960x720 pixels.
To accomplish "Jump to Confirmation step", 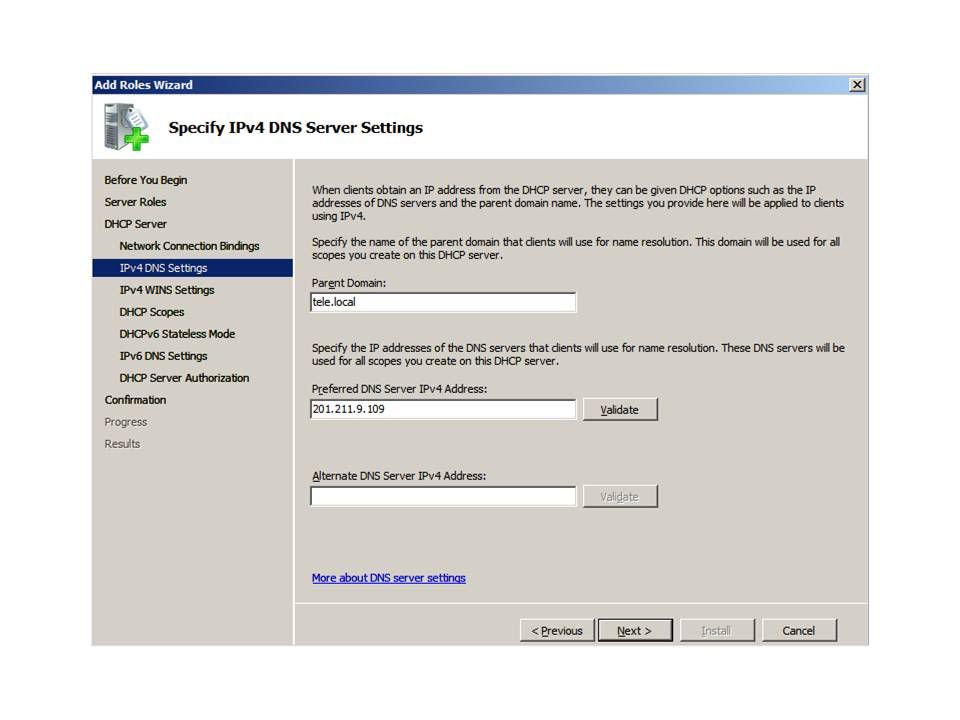I will click(136, 400).
